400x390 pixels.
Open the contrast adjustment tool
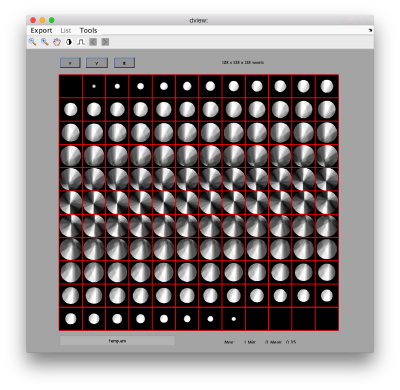click(69, 42)
